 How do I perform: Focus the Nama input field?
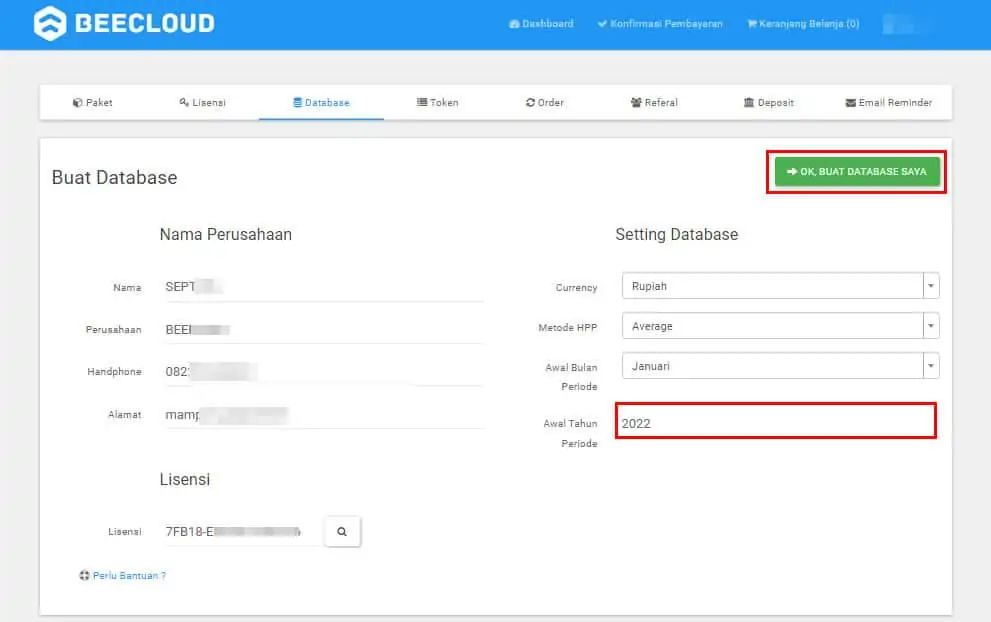pyautogui.click(x=324, y=287)
